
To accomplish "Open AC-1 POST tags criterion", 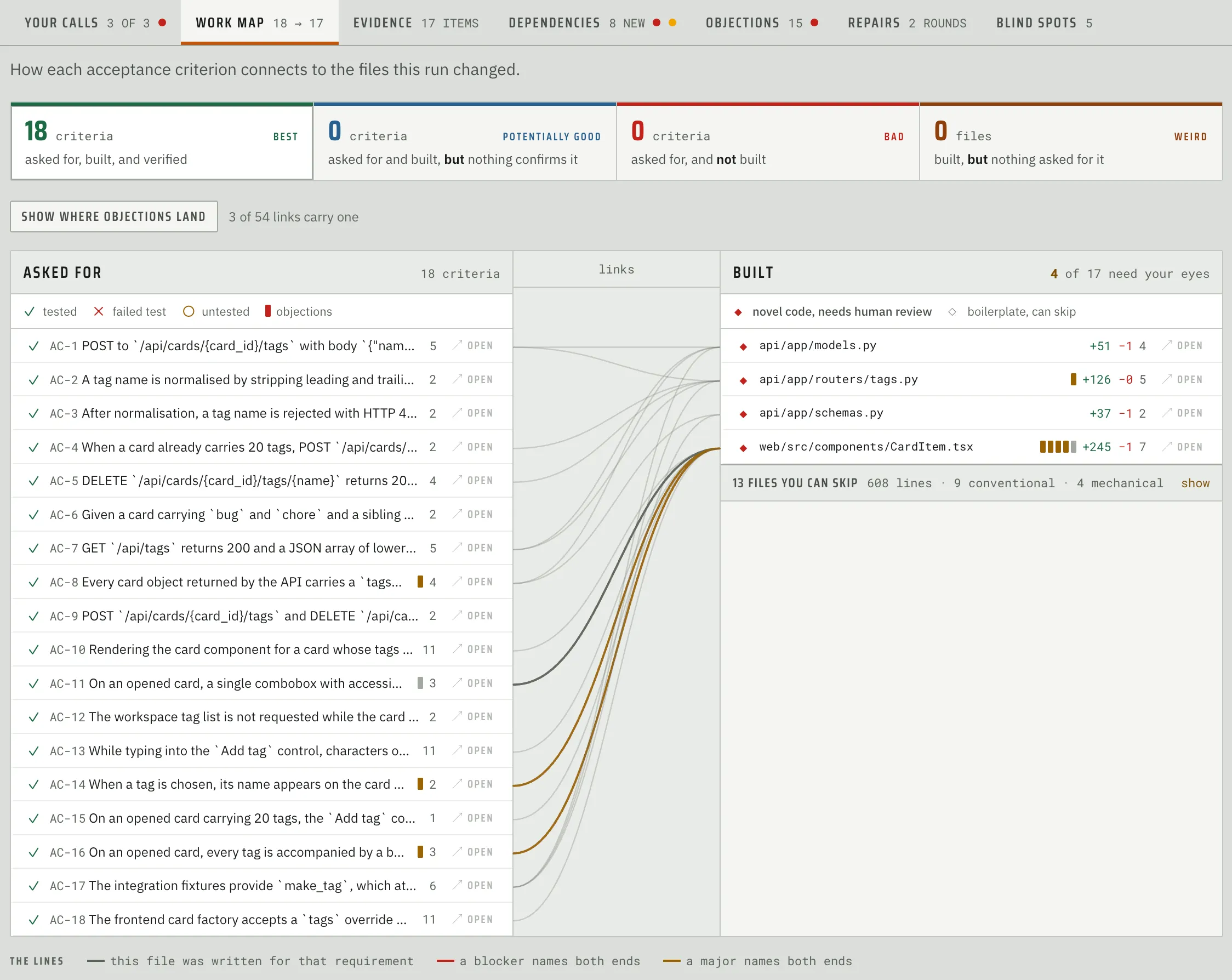I will (472, 346).
